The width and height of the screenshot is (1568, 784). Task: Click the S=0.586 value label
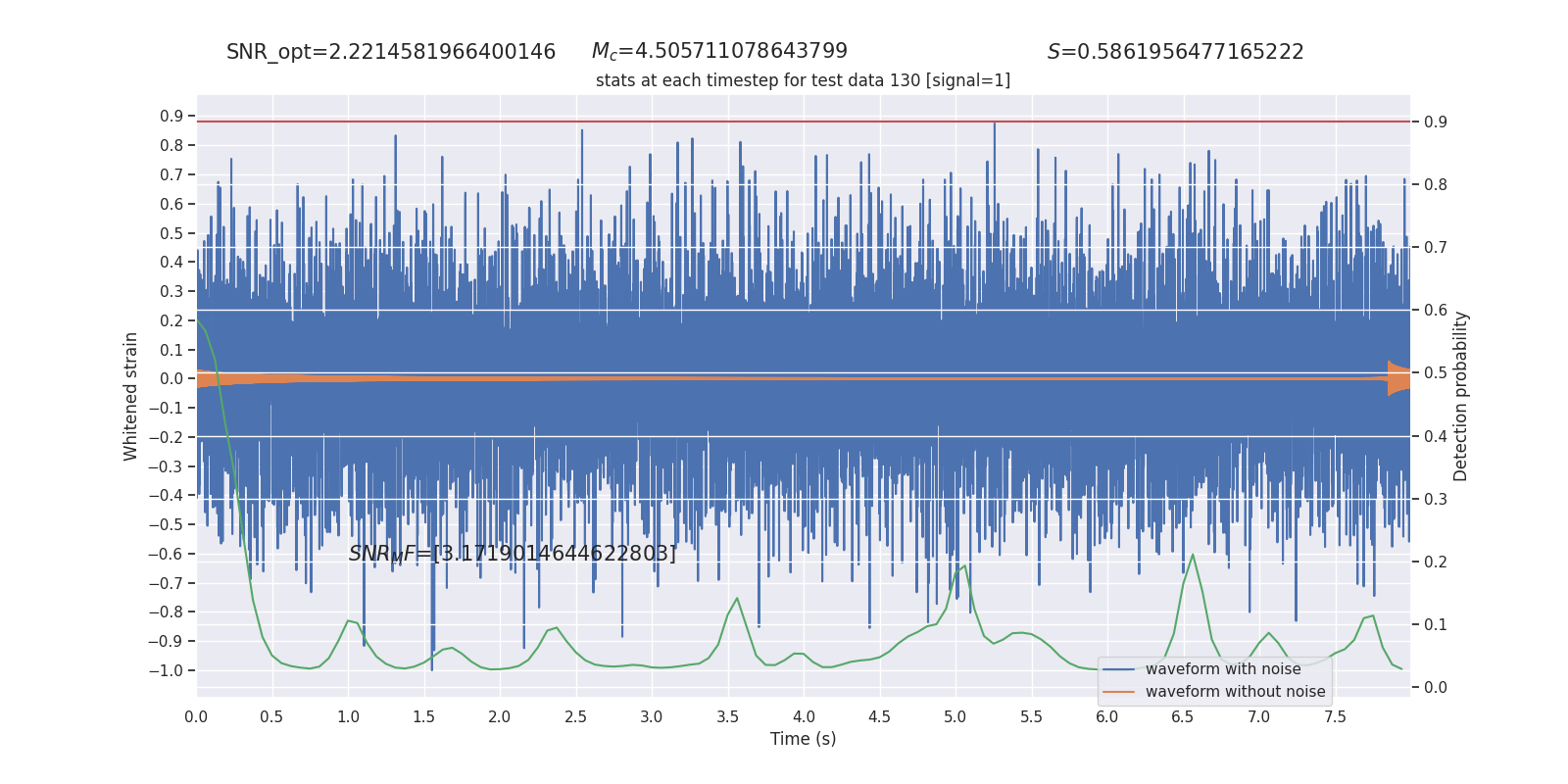(x=1175, y=52)
